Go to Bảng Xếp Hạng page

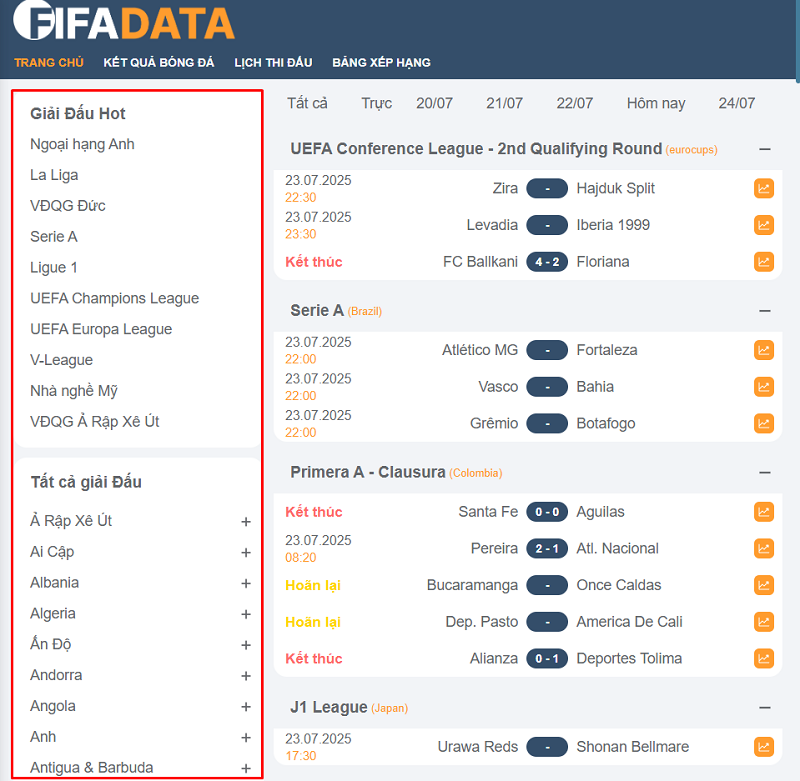pyautogui.click(x=381, y=62)
